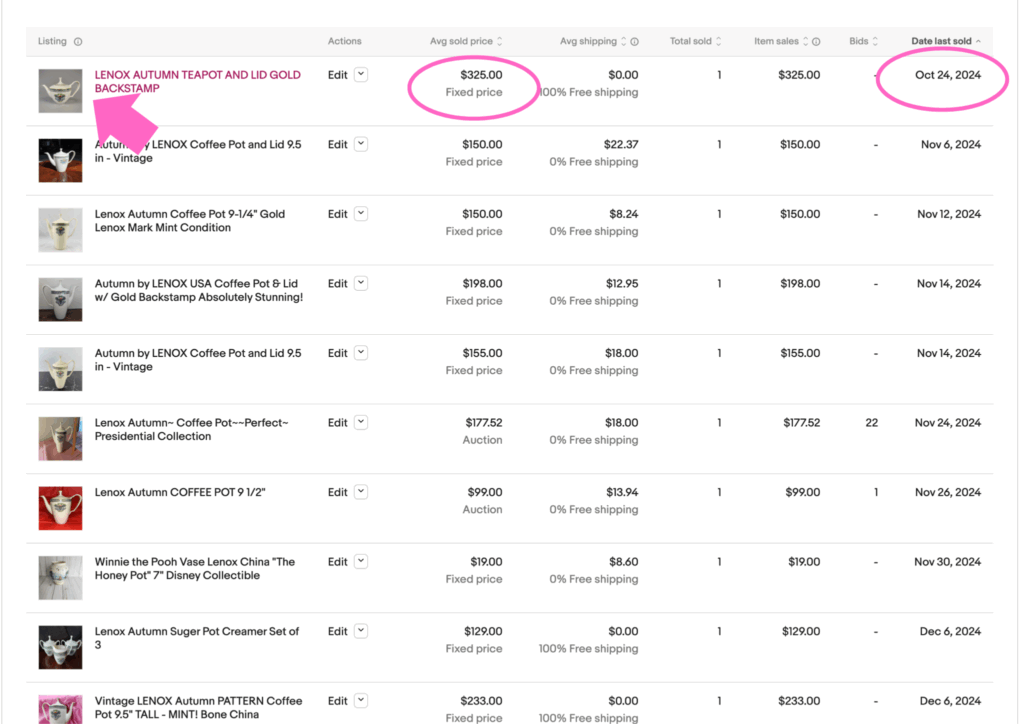Click the red-background COFFEE POT 9 1/2" thumbnail
1024x724 pixels.
pyautogui.click(x=60, y=508)
